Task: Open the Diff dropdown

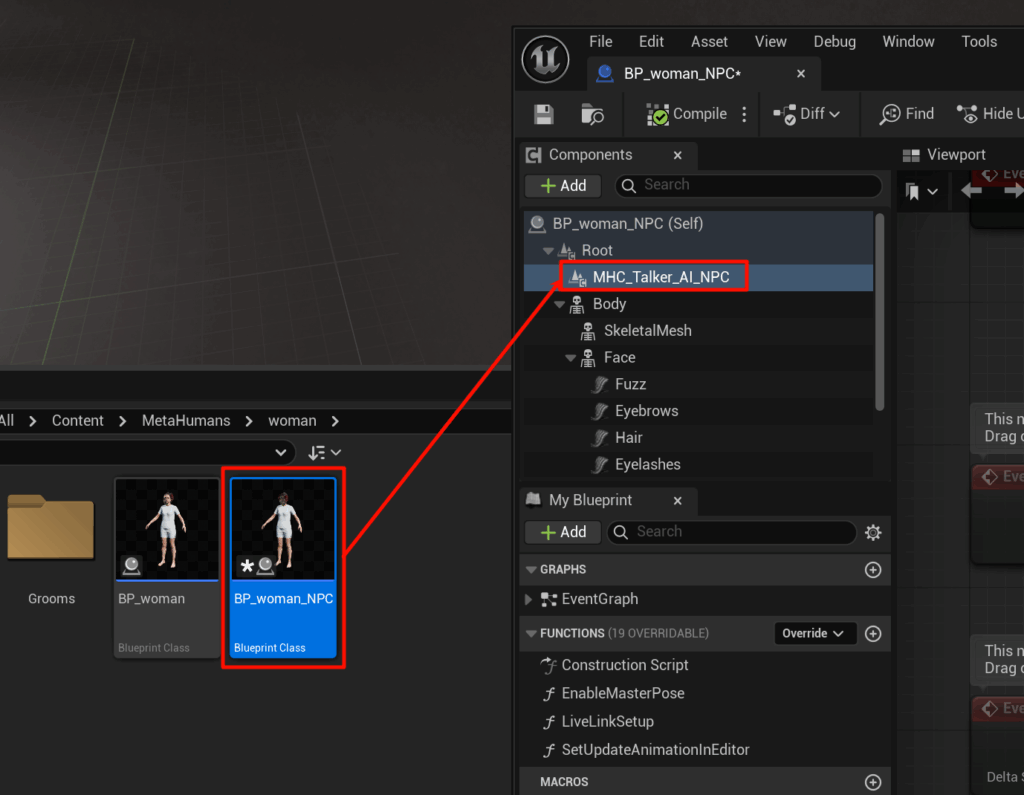Action: click(807, 114)
